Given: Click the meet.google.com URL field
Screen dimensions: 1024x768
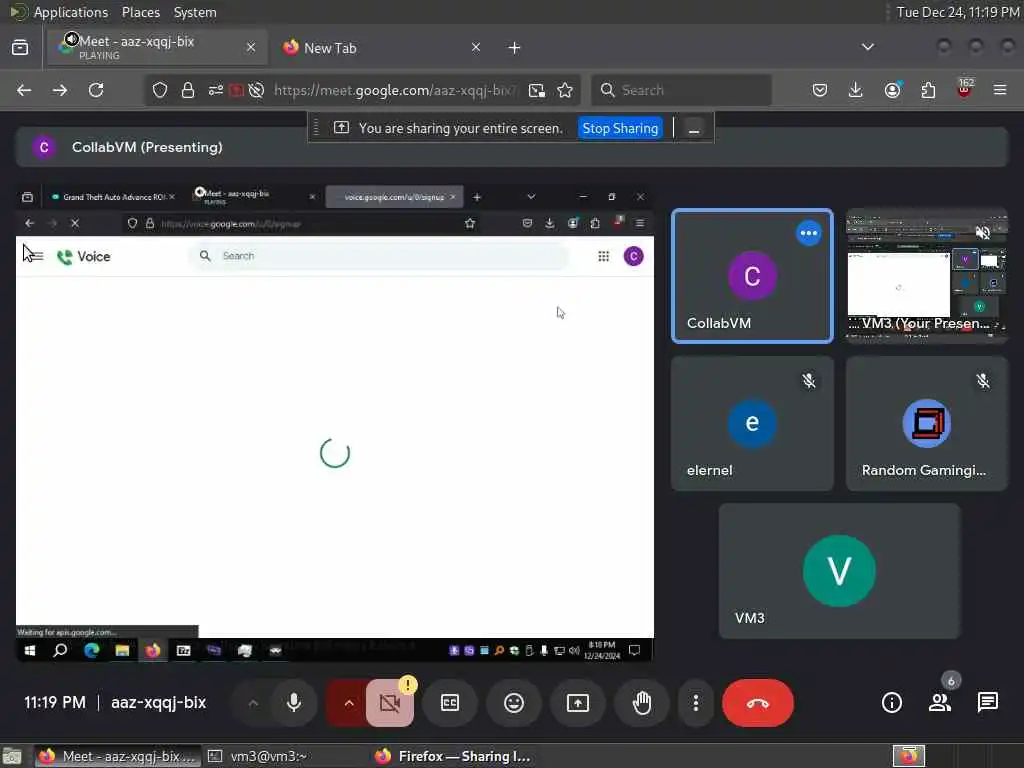Looking at the screenshot, I should point(395,90).
